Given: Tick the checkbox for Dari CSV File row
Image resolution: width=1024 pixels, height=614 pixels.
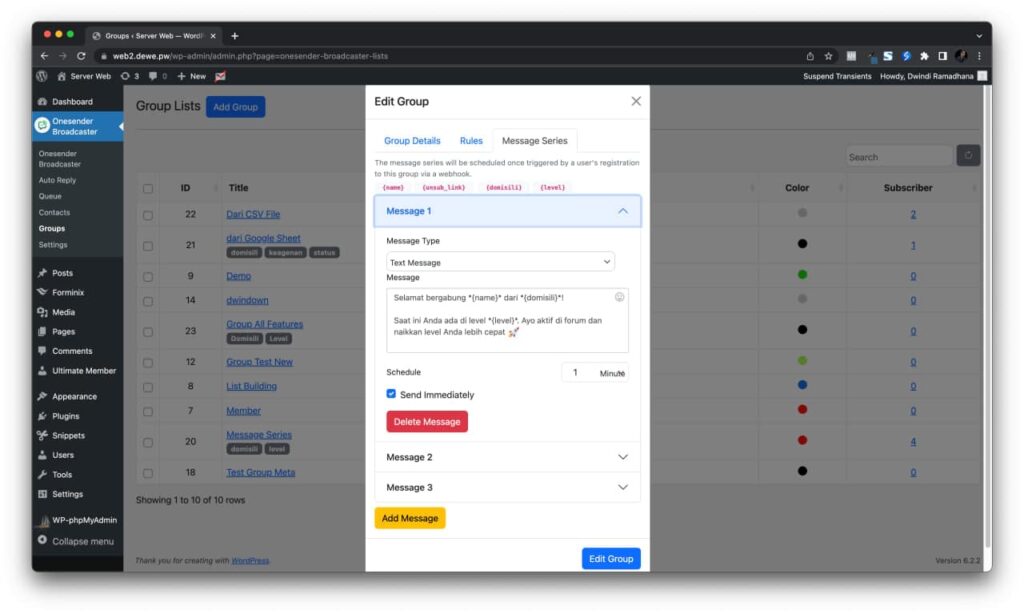Looking at the screenshot, I should pos(148,214).
